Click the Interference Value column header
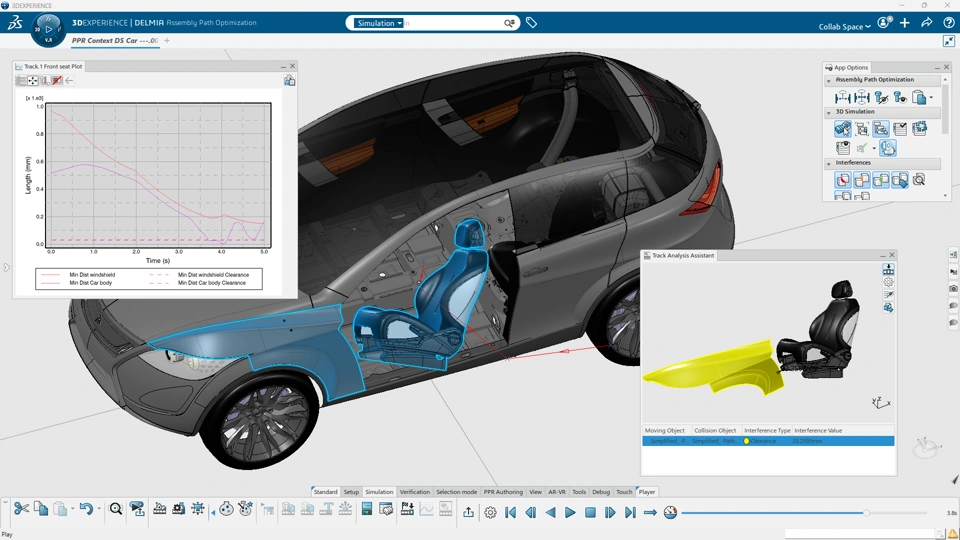 pos(818,430)
